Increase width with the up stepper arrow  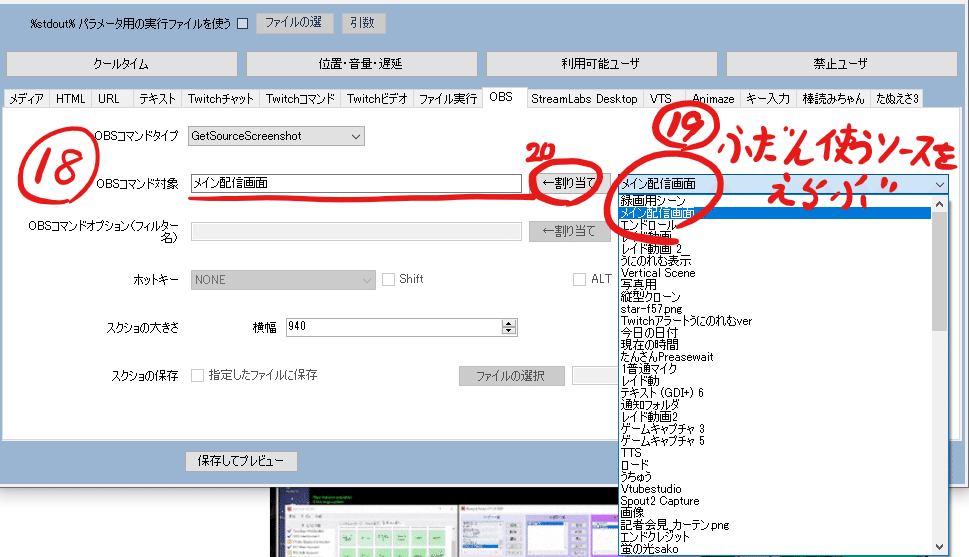point(509,323)
